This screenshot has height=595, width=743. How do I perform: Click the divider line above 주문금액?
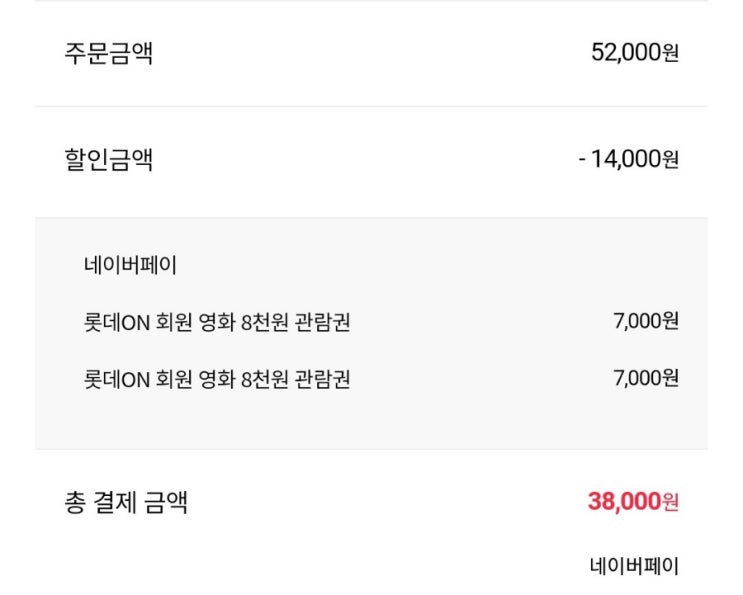tap(372, 0)
